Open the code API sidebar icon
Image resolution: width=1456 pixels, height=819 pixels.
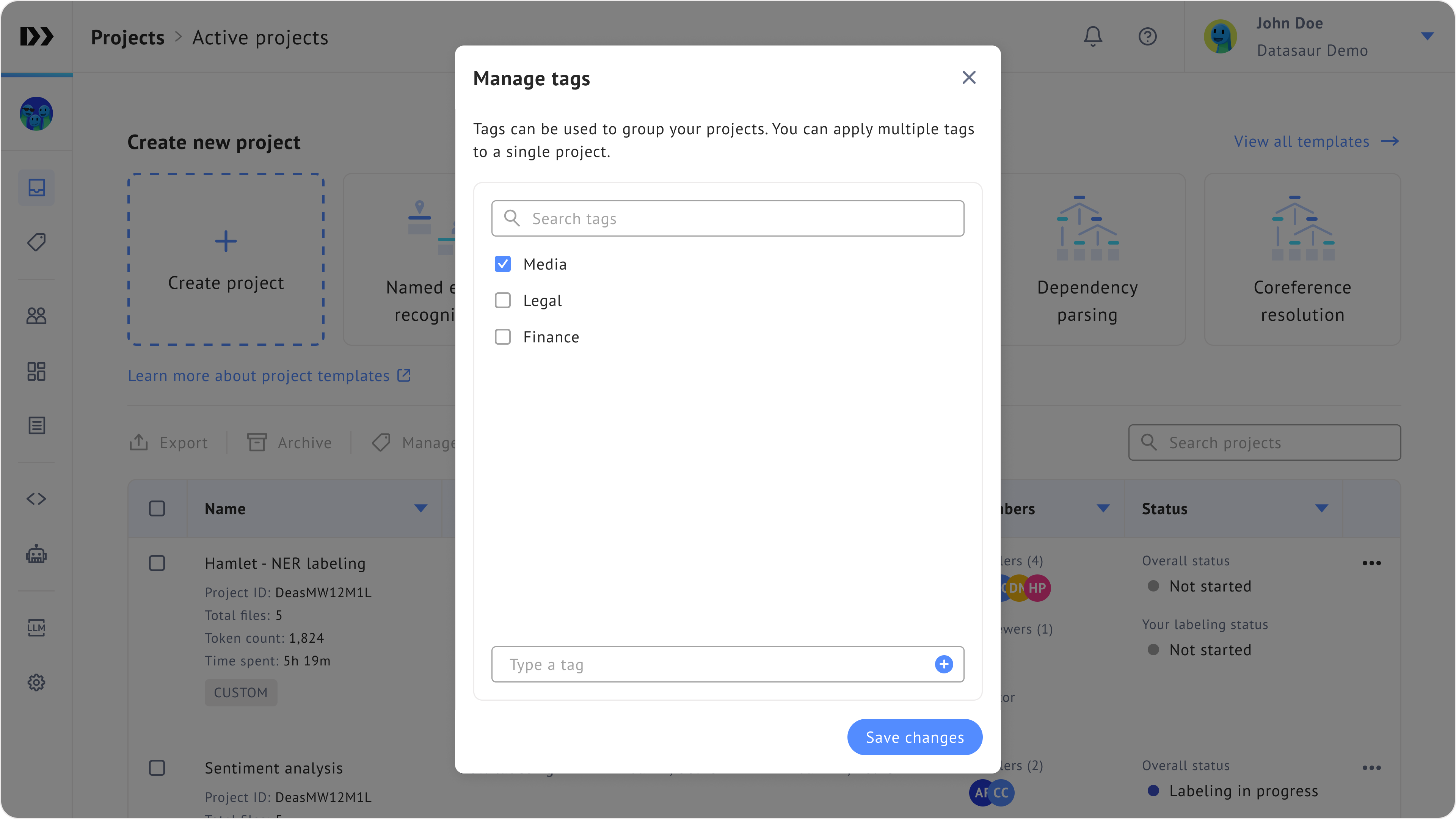37,499
